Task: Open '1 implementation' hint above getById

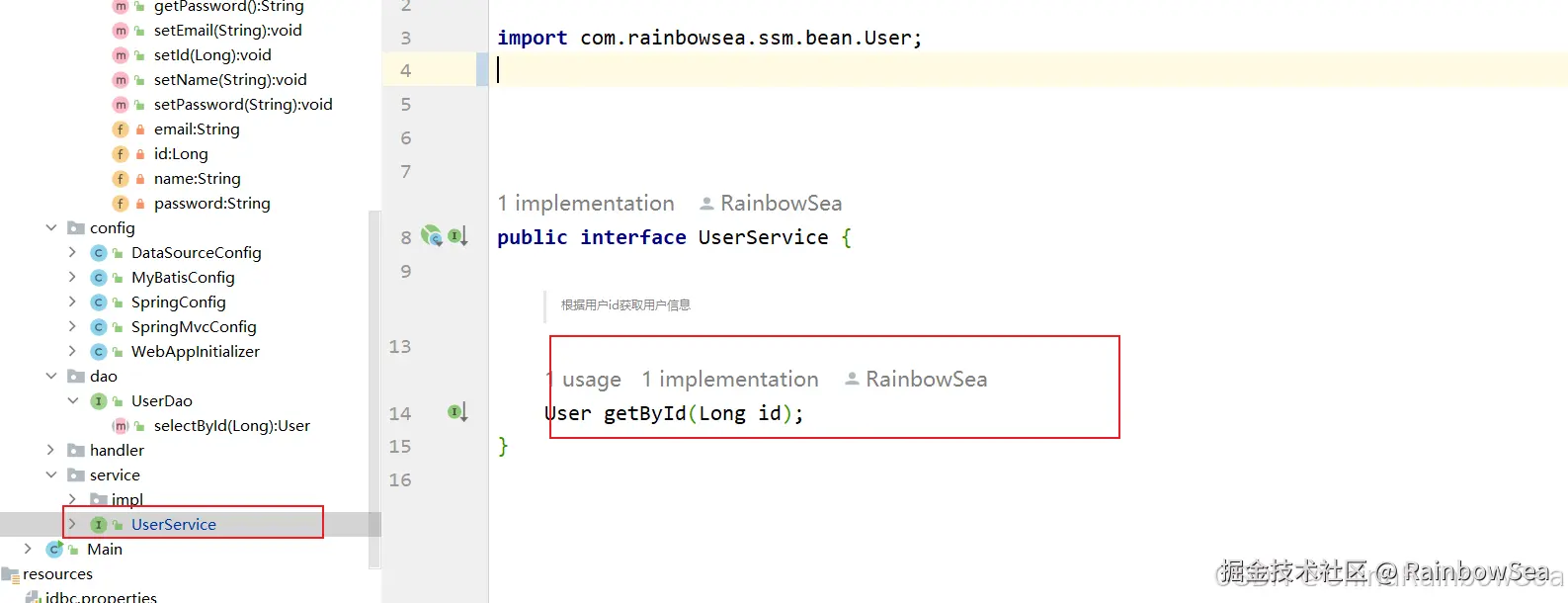Action: click(x=730, y=380)
